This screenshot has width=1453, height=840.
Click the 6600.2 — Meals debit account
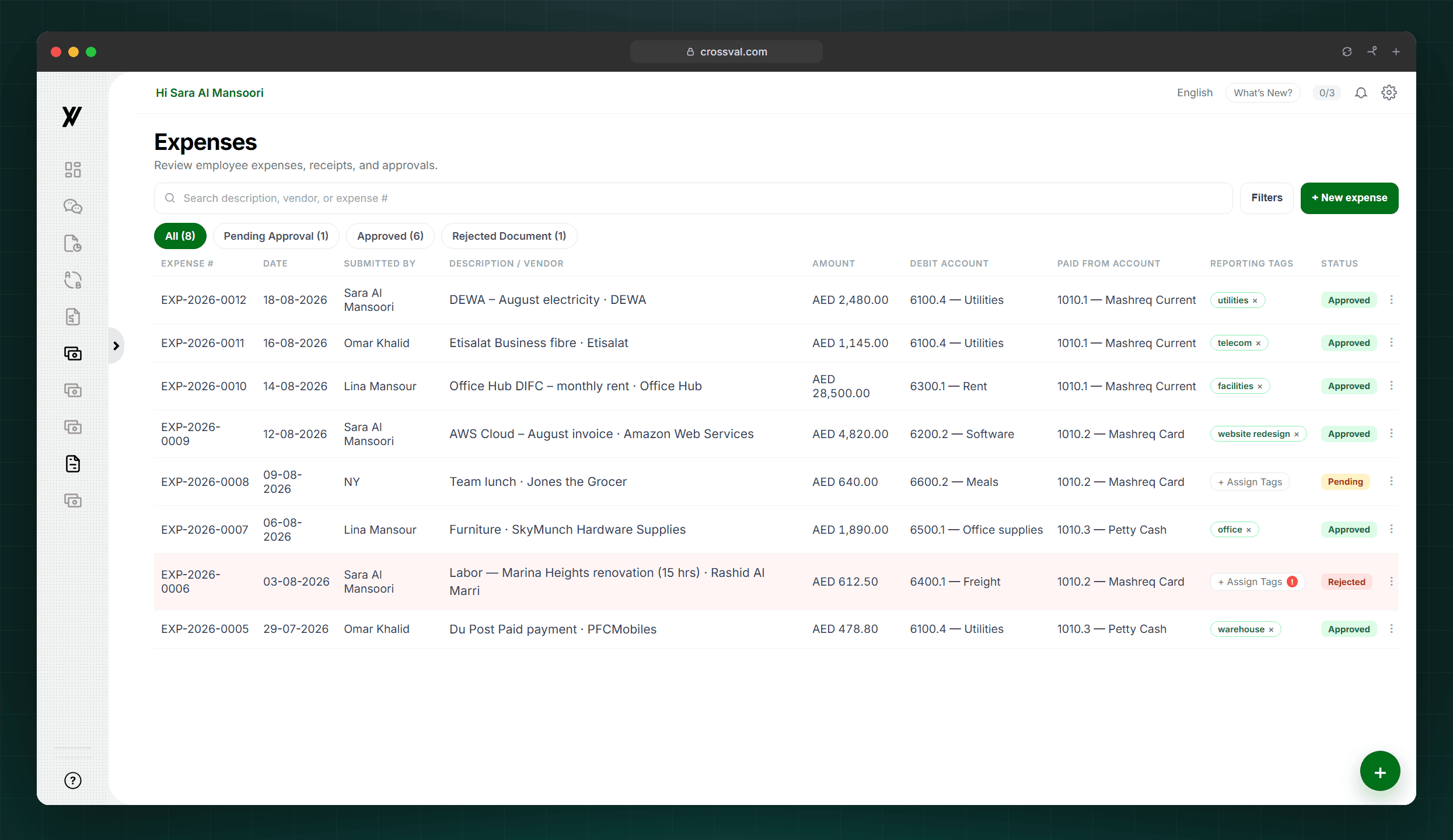pos(954,482)
